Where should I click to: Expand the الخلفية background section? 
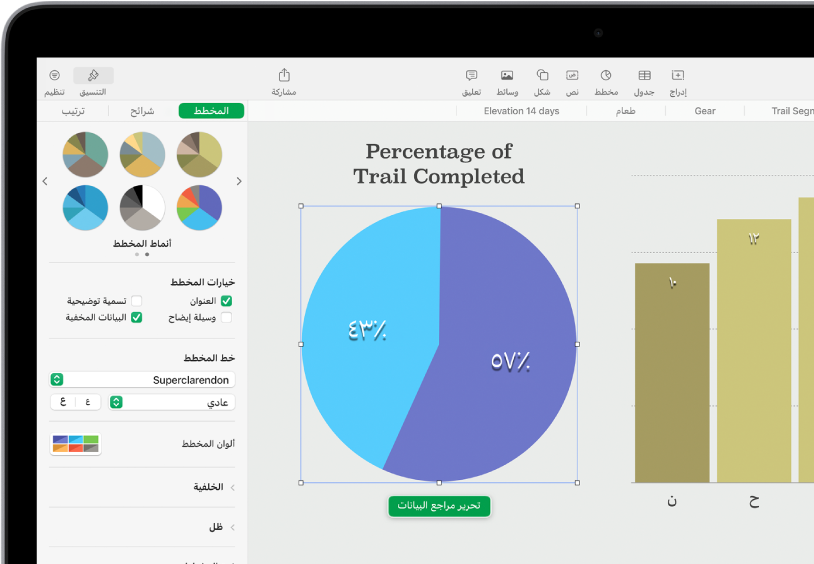click(x=232, y=487)
